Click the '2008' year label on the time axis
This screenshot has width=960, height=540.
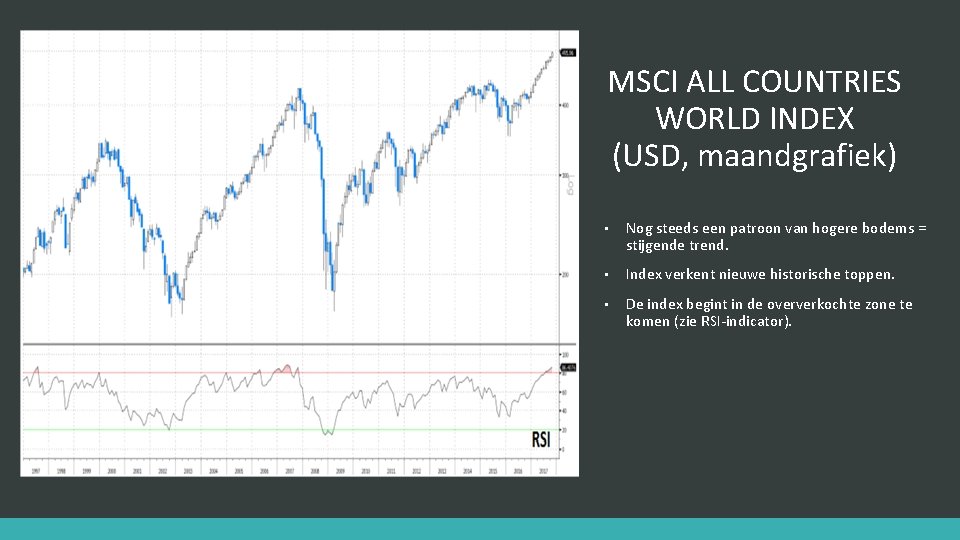315,471
